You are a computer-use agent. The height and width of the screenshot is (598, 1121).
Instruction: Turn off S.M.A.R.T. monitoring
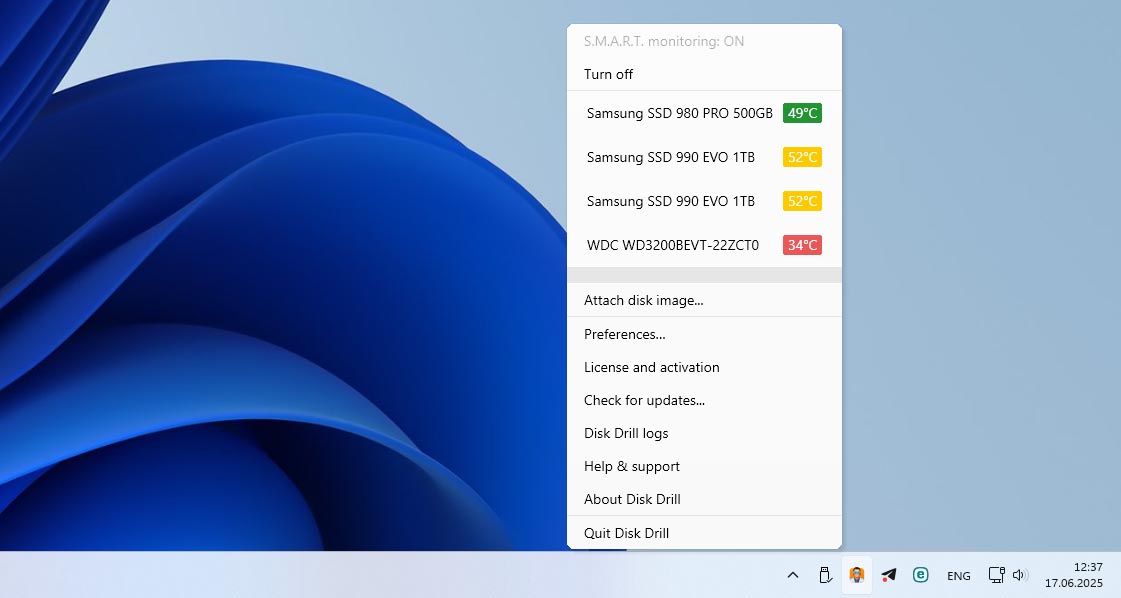[609, 74]
